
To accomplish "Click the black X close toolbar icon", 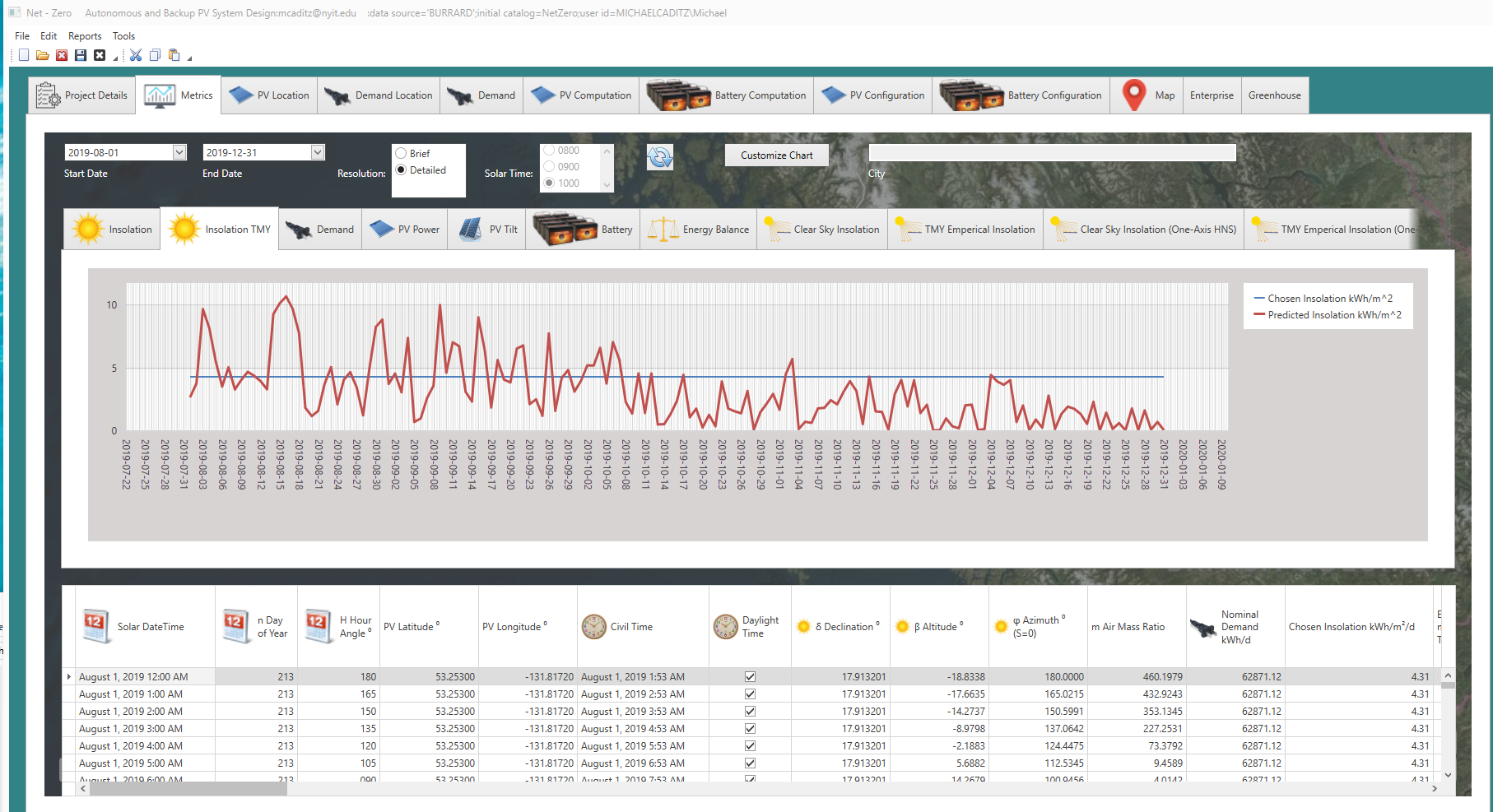I will (100, 55).
